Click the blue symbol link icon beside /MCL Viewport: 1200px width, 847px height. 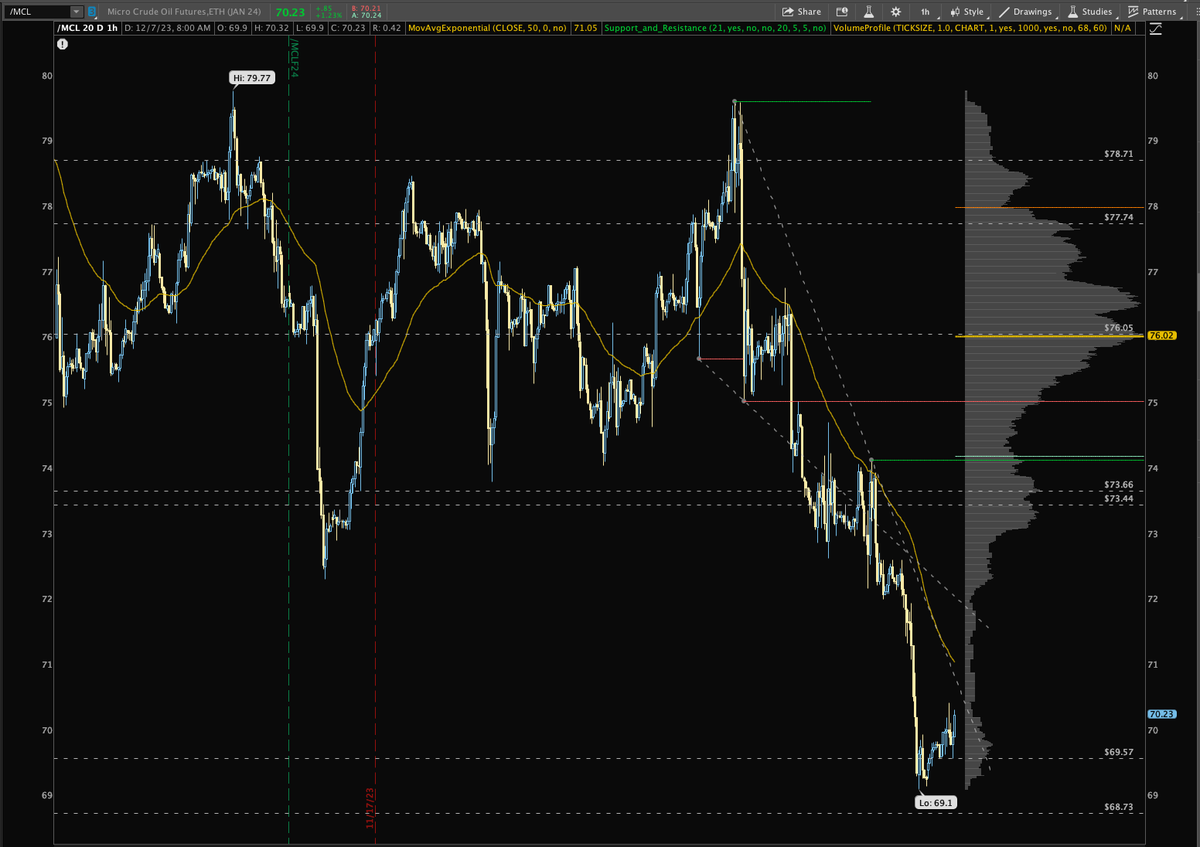(x=93, y=11)
